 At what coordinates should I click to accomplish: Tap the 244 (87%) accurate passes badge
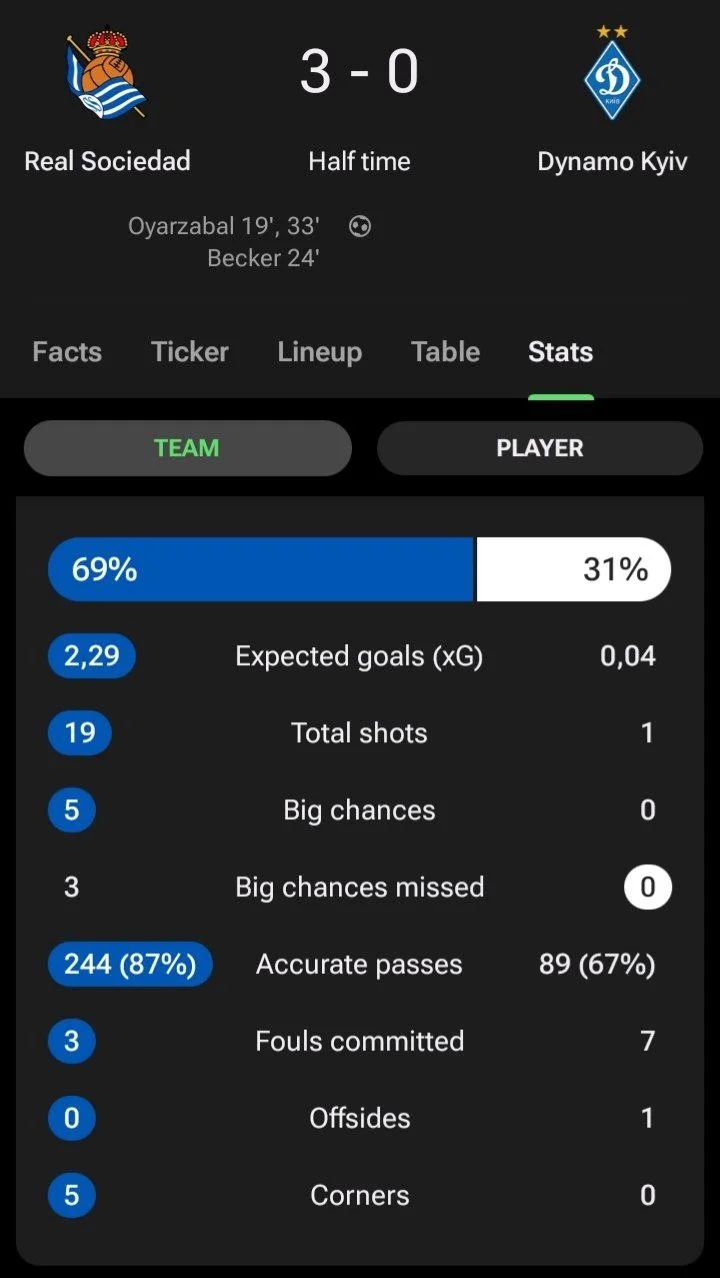click(130, 964)
